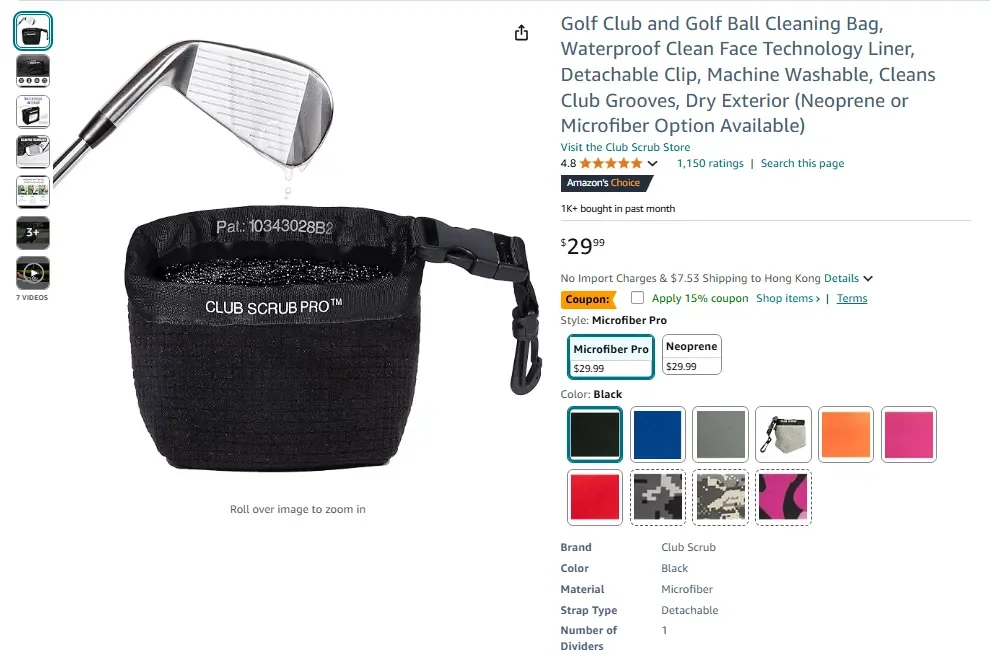Click the Amazon's Choice badge

pyautogui.click(x=606, y=183)
